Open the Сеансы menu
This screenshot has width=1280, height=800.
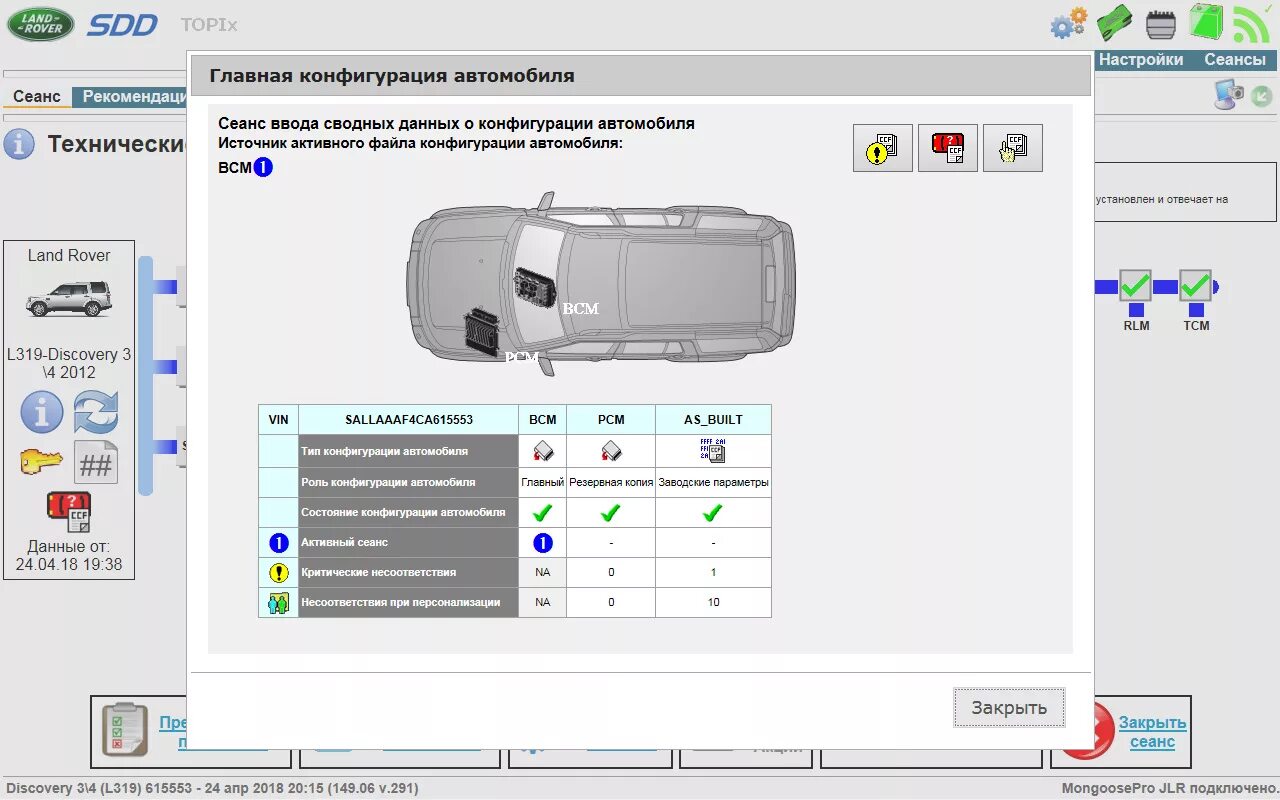click(x=1235, y=60)
